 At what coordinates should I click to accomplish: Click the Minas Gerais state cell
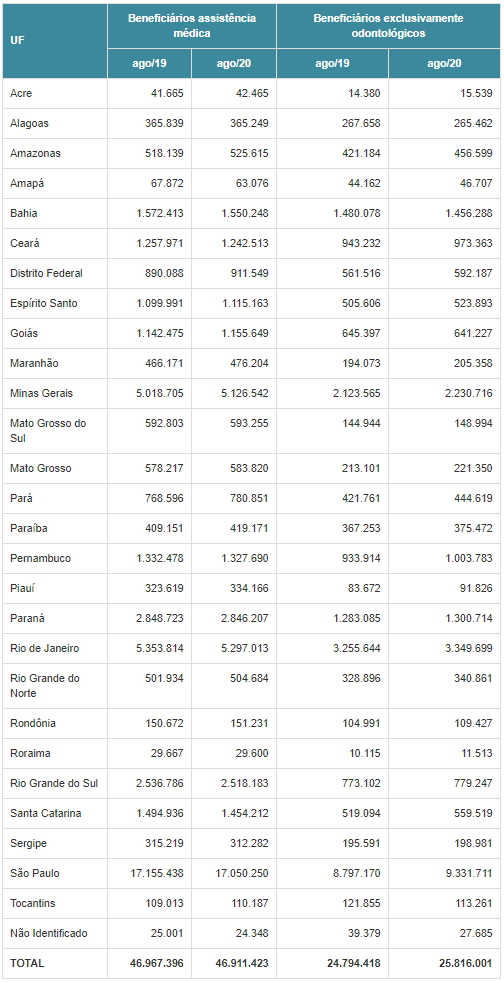(x=41, y=393)
